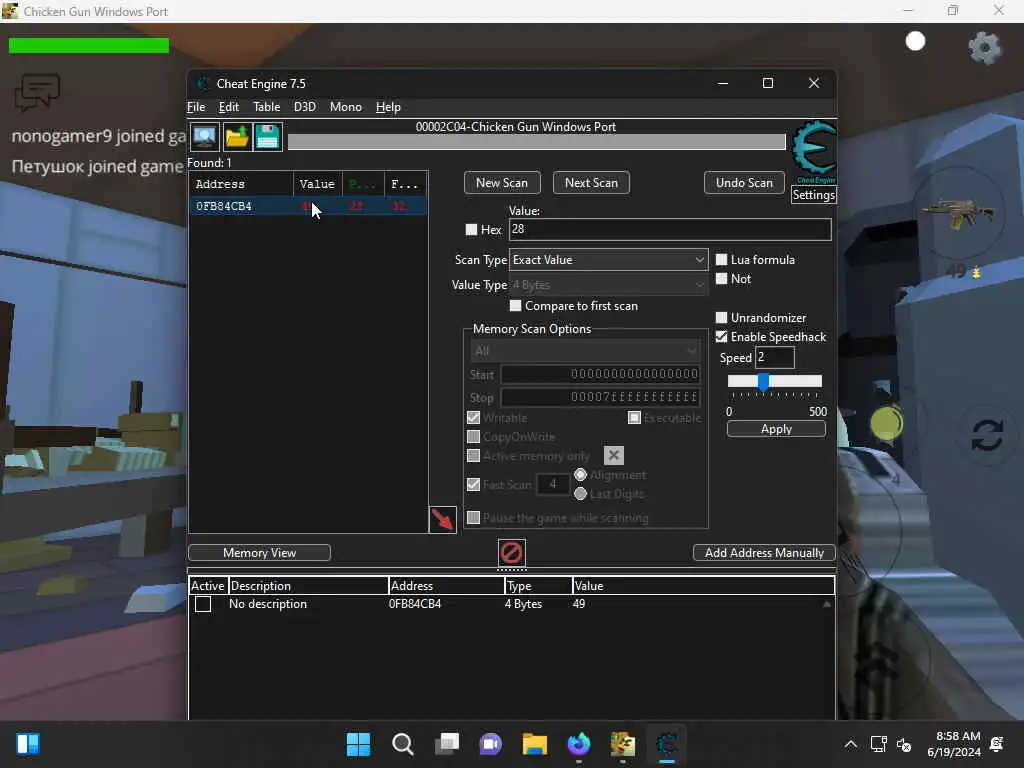Open the taskbar video chat app icon
The image size is (1024, 768).
pyautogui.click(x=490, y=744)
